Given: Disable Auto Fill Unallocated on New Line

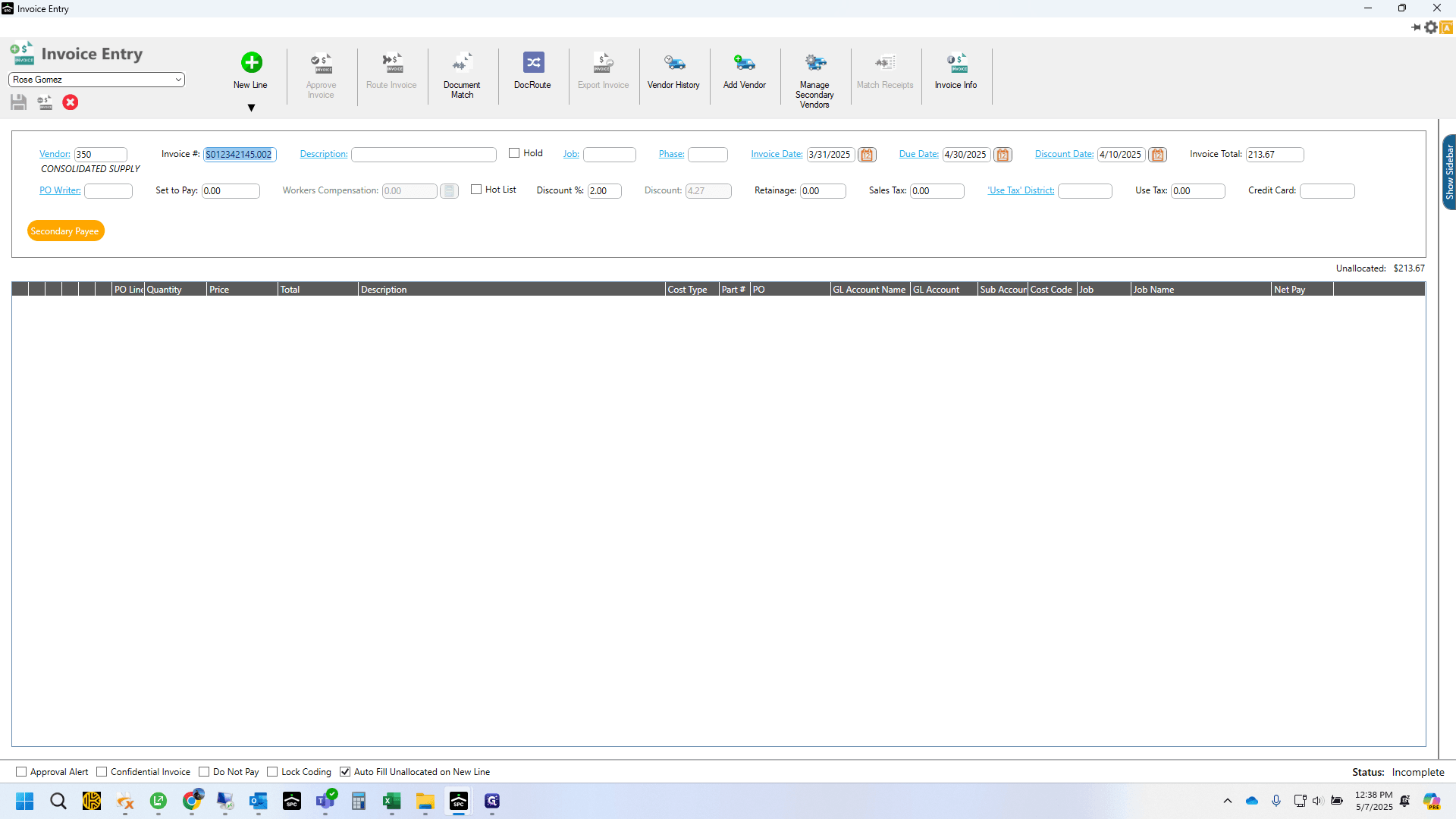Looking at the screenshot, I should [345, 772].
